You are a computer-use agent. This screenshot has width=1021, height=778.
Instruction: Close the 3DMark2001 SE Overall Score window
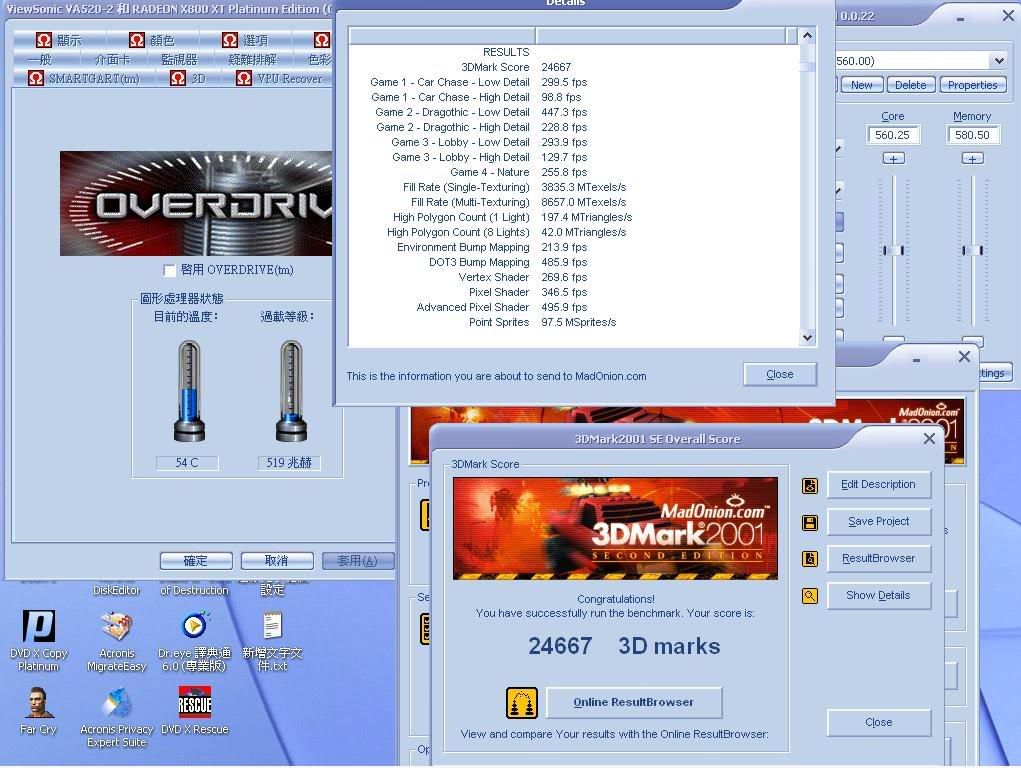(x=929, y=439)
